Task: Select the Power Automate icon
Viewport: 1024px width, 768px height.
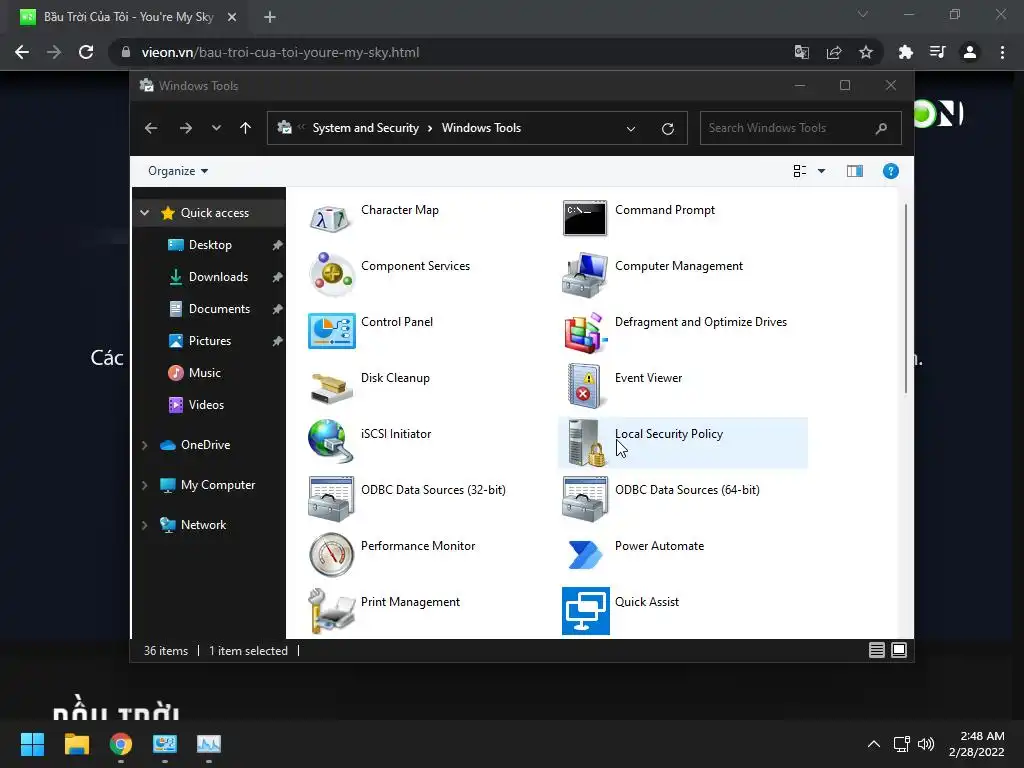Action: point(585,554)
